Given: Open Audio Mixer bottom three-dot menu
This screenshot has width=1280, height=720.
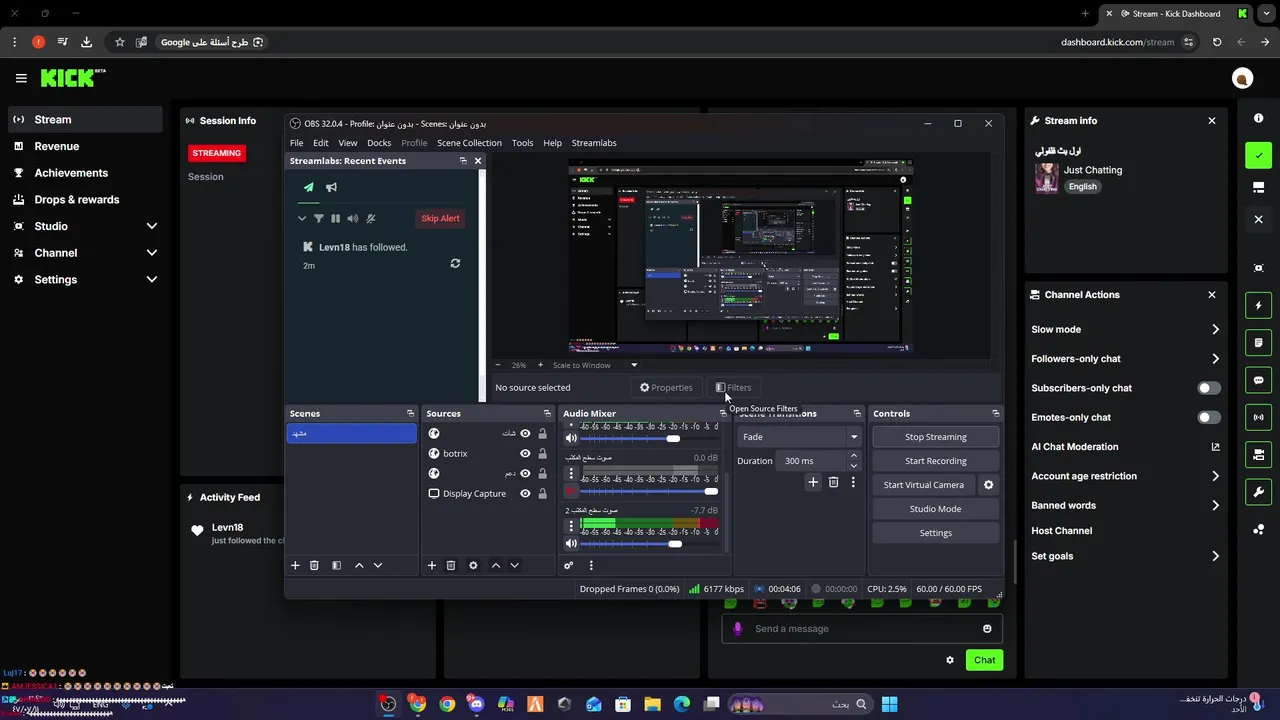Looking at the screenshot, I should tap(591, 565).
